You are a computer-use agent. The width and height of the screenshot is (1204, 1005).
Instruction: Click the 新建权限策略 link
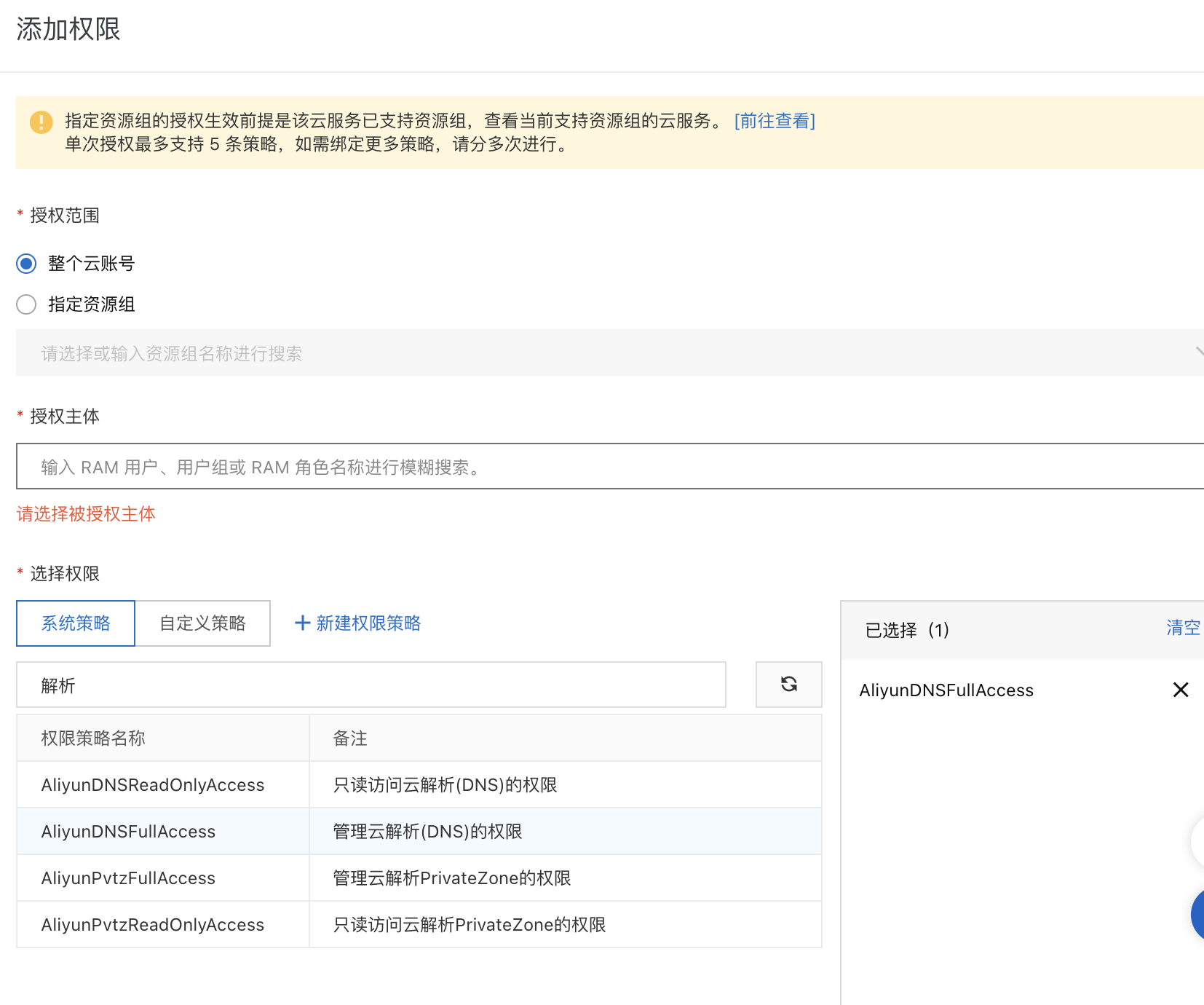[x=368, y=623]
